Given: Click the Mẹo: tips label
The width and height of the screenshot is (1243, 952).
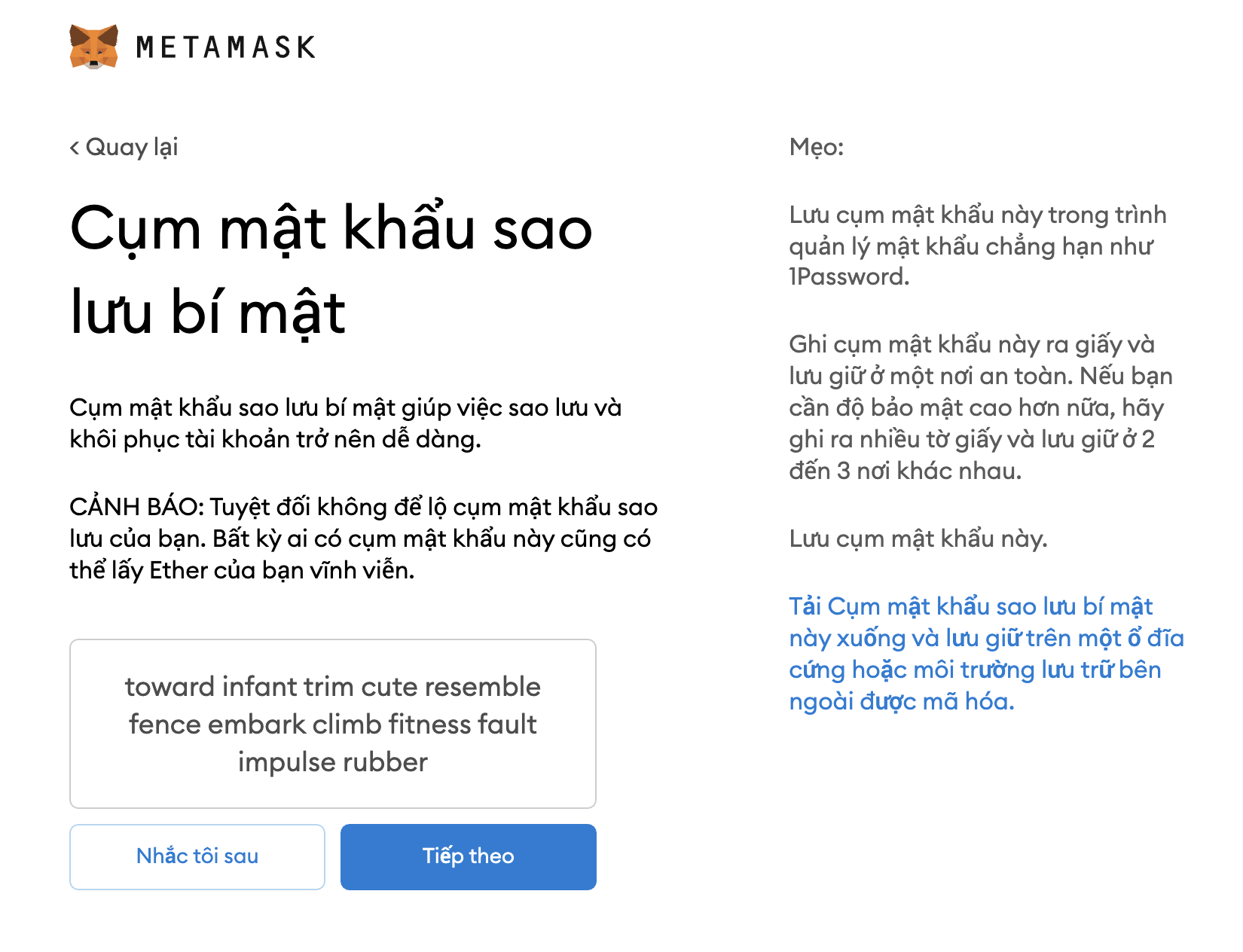Looking at the screenshot, I should [x=816, y=147].
